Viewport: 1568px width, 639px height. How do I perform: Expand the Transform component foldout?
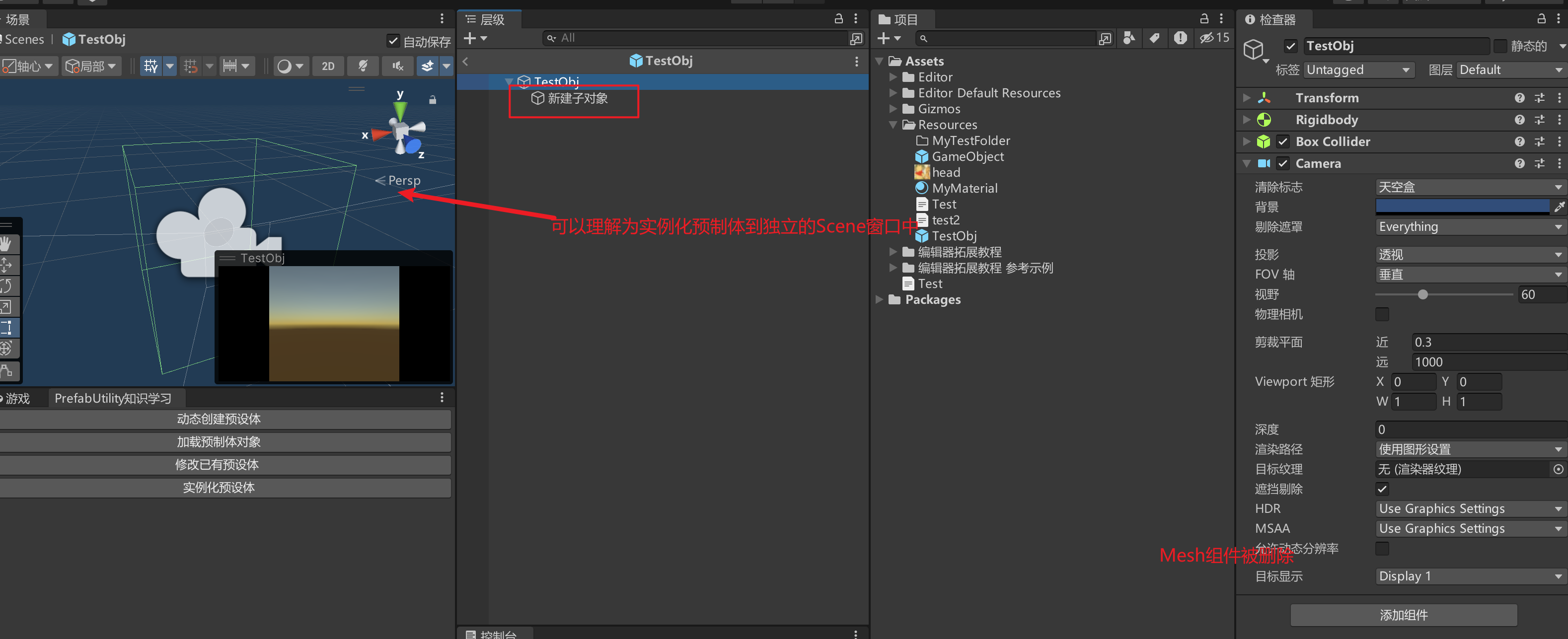coord(1246,97)
